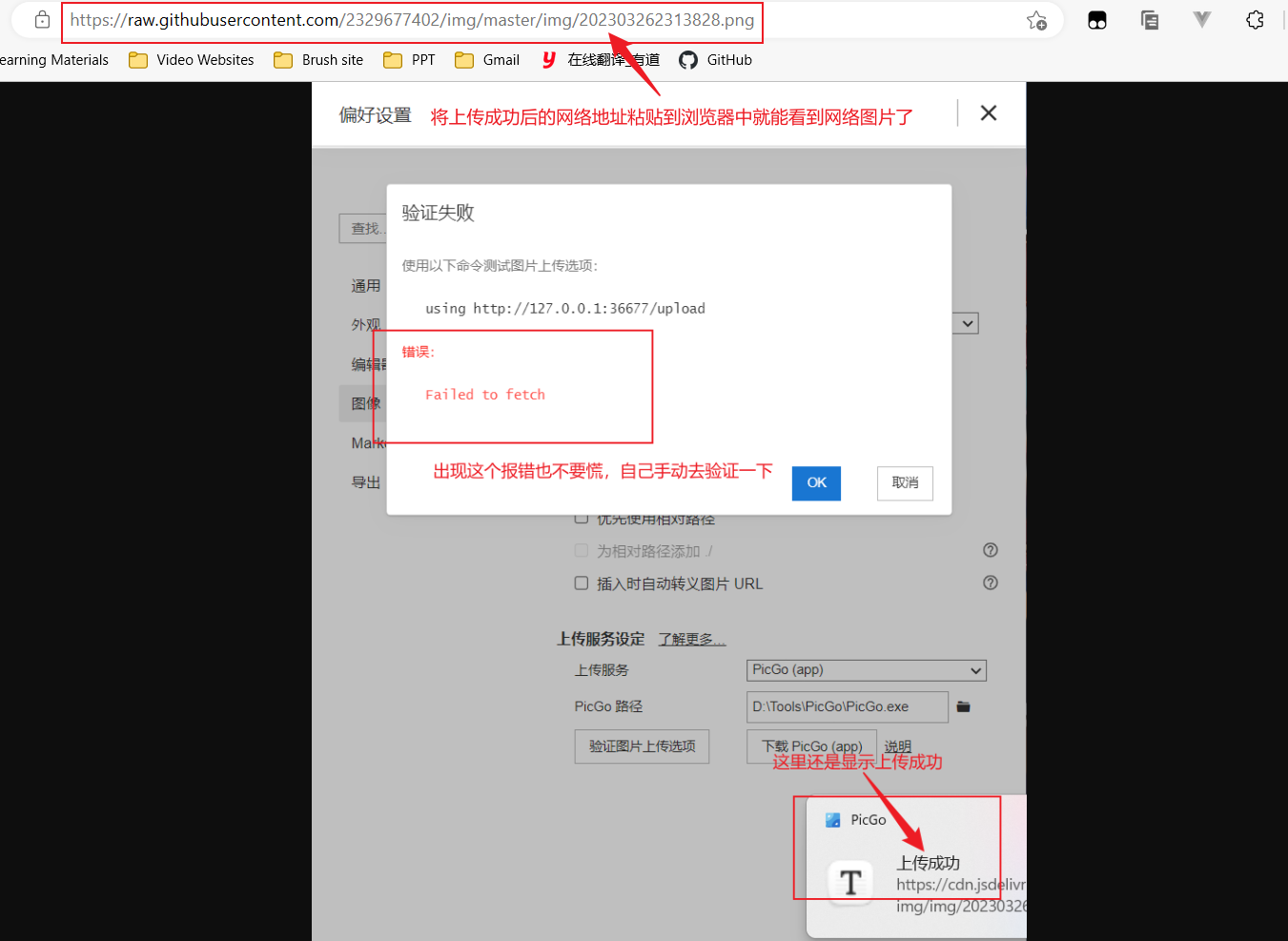Open the dropdown behind the dialog's right edge
Viewport: 1288px width, 941px height.
[x=966, y=323]
